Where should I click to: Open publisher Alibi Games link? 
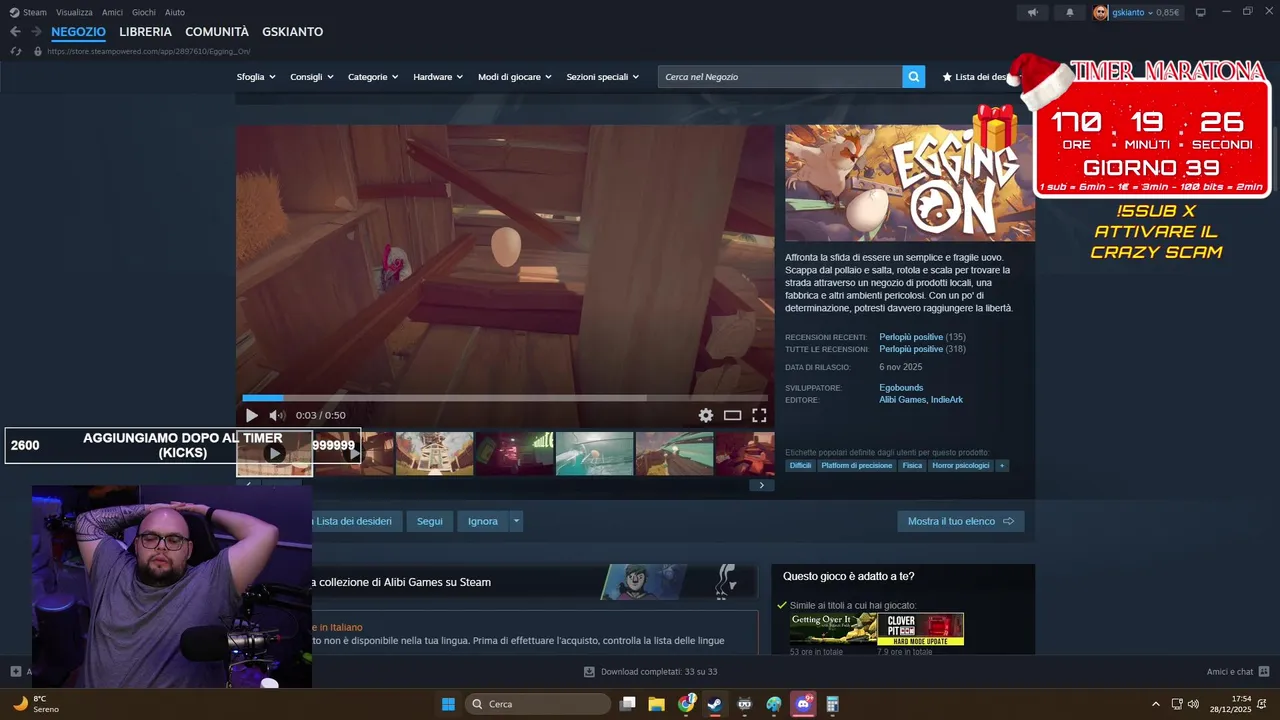(x=902, y=400)
